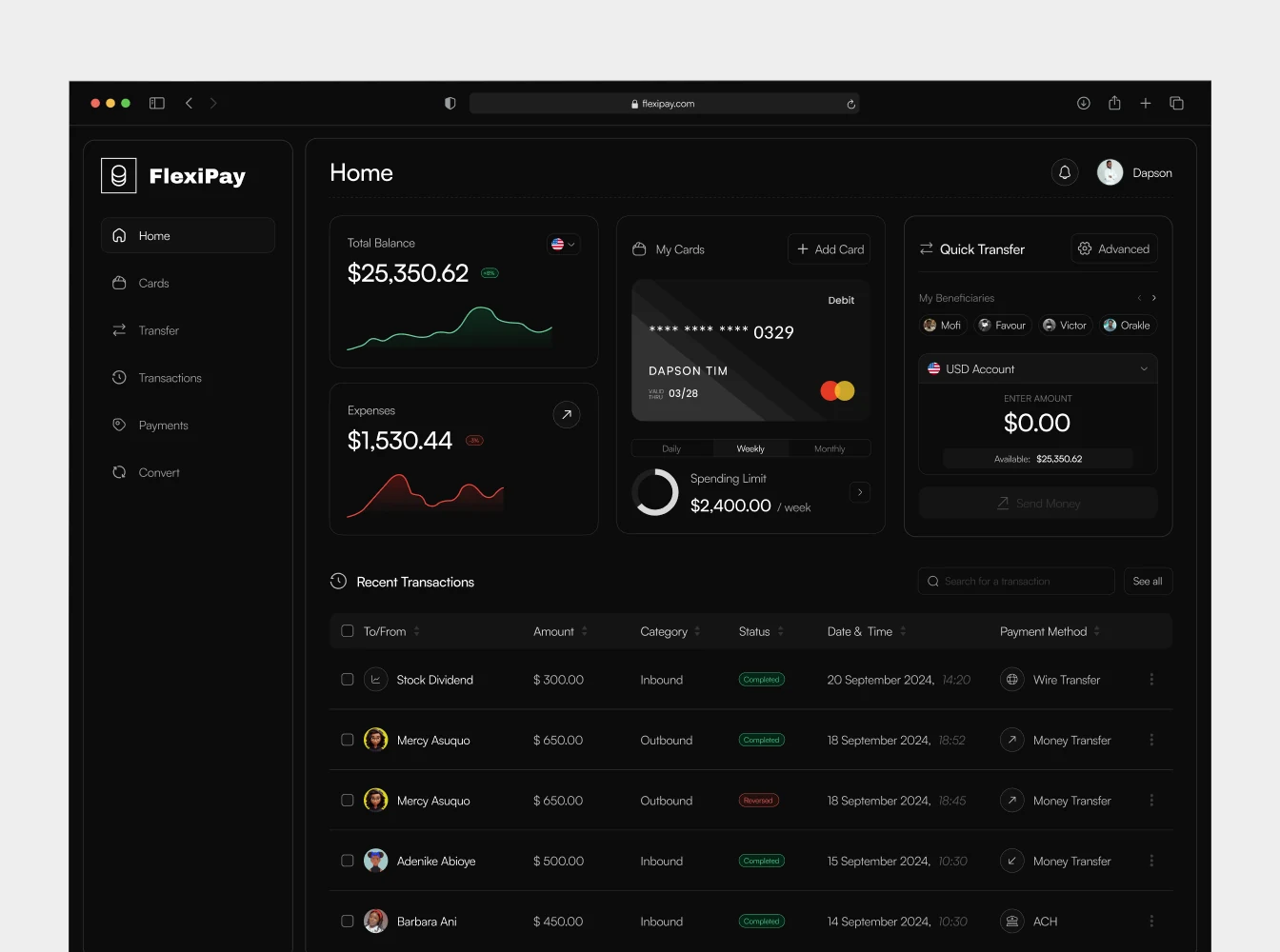Select beneficiary Mofi

(x=943, y=326)
